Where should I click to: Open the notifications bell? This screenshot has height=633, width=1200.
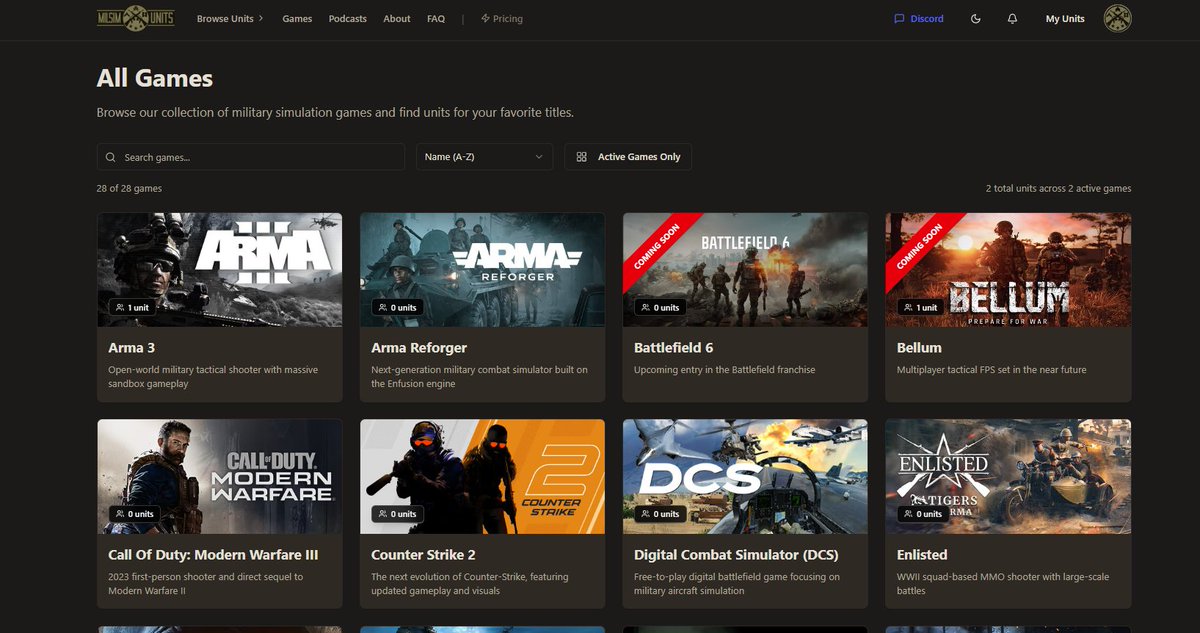tap(1012, 19)
